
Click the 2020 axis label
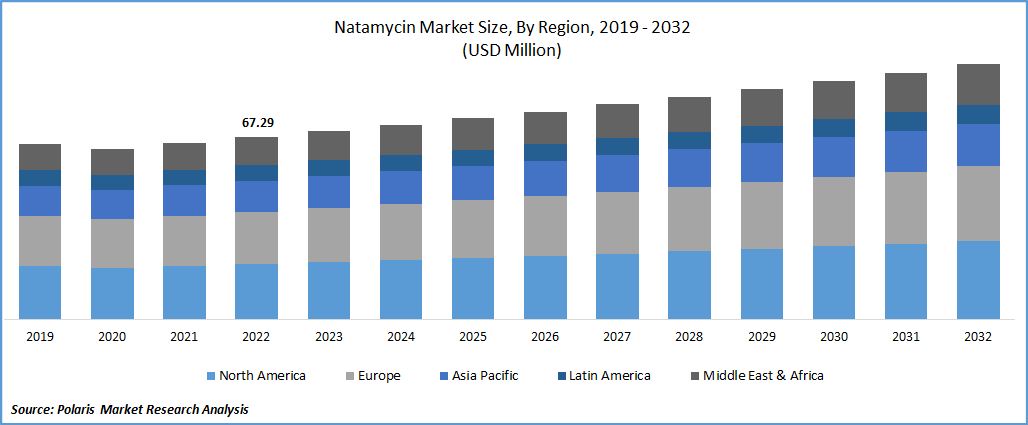tap(112, 336)
